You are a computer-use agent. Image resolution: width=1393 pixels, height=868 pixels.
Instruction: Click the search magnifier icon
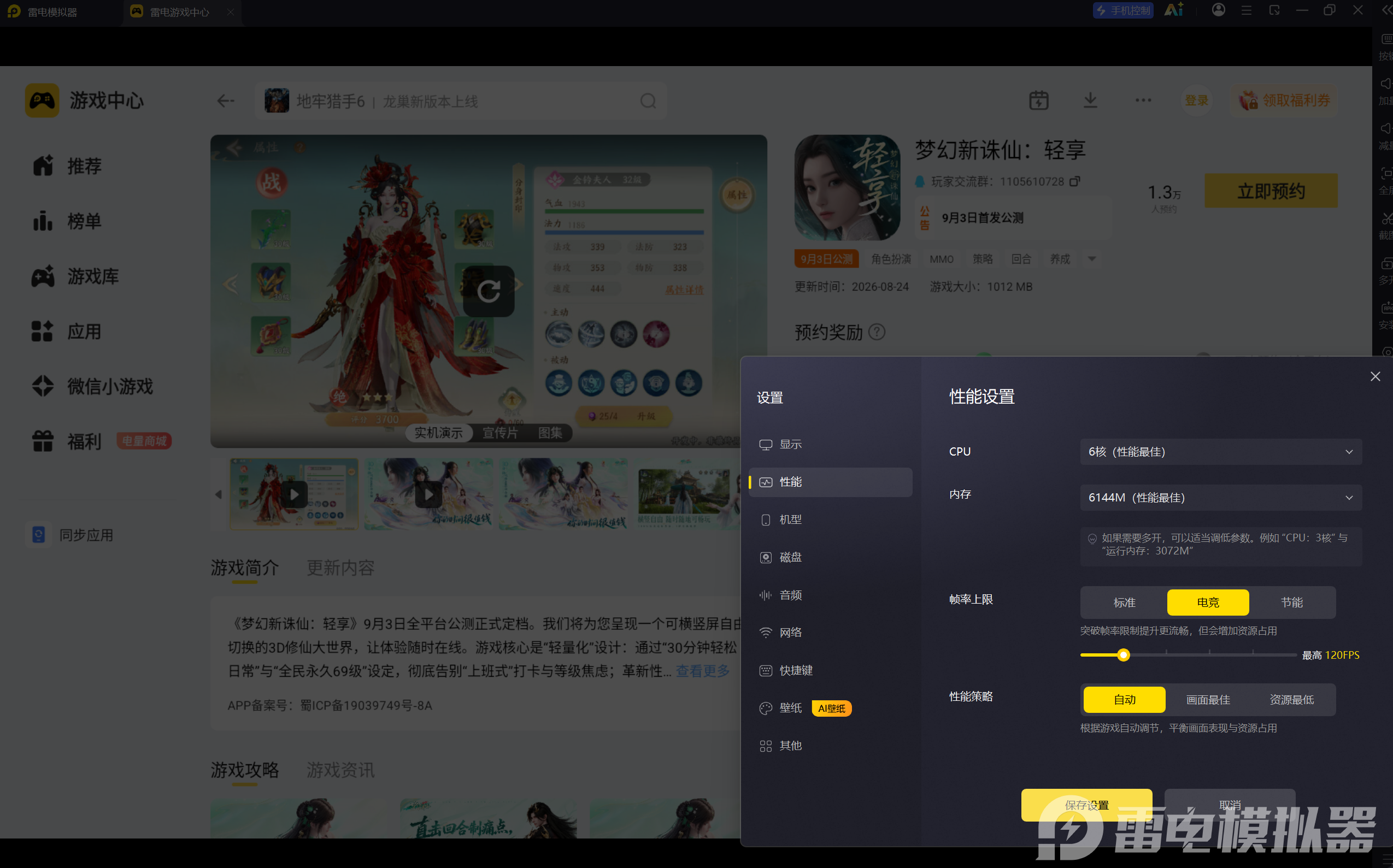648,101
